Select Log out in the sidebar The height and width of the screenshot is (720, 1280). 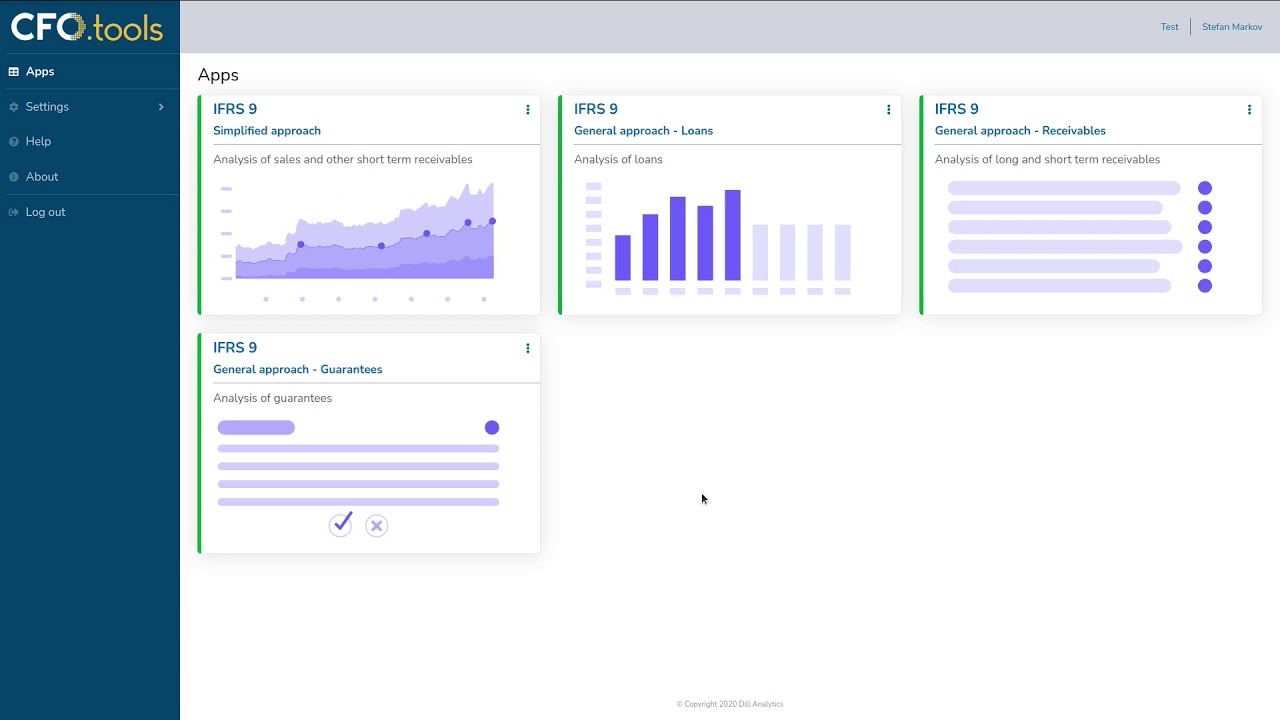click(90, 212)
